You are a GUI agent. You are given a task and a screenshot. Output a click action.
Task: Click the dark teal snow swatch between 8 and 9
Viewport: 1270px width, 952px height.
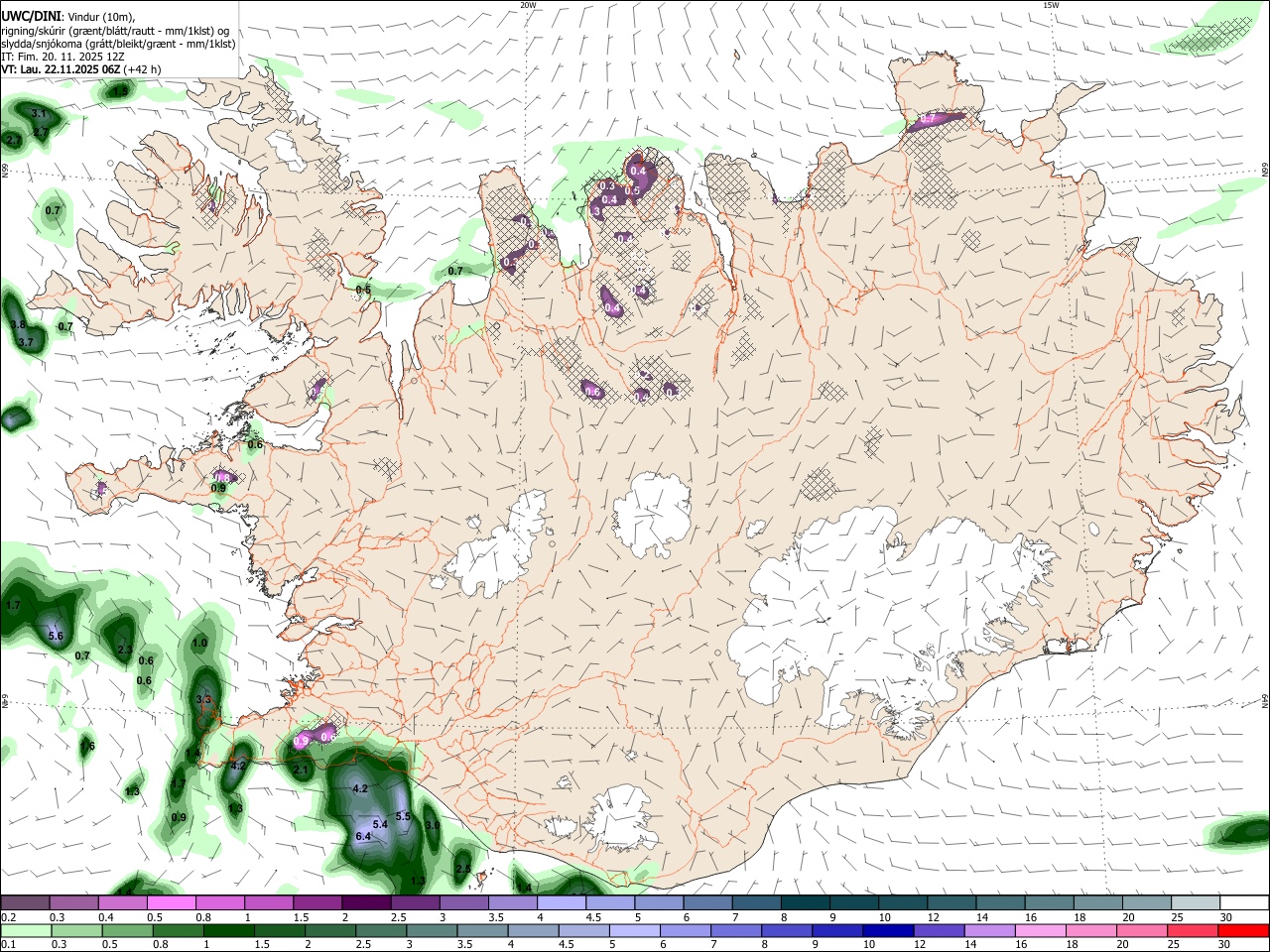(x=805, y=902)
